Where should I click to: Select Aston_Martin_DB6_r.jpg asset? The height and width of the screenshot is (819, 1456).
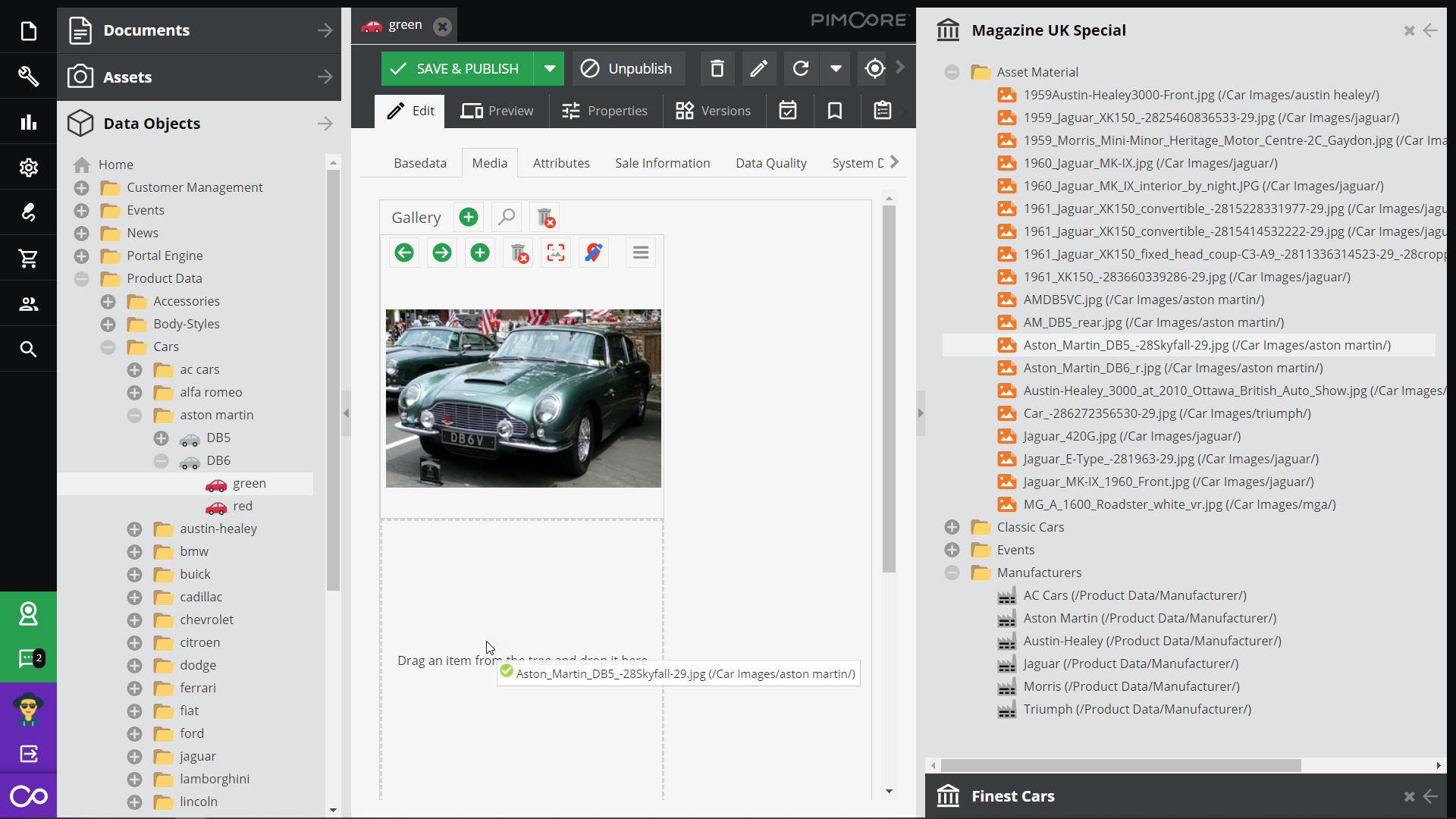point(1172,368)
